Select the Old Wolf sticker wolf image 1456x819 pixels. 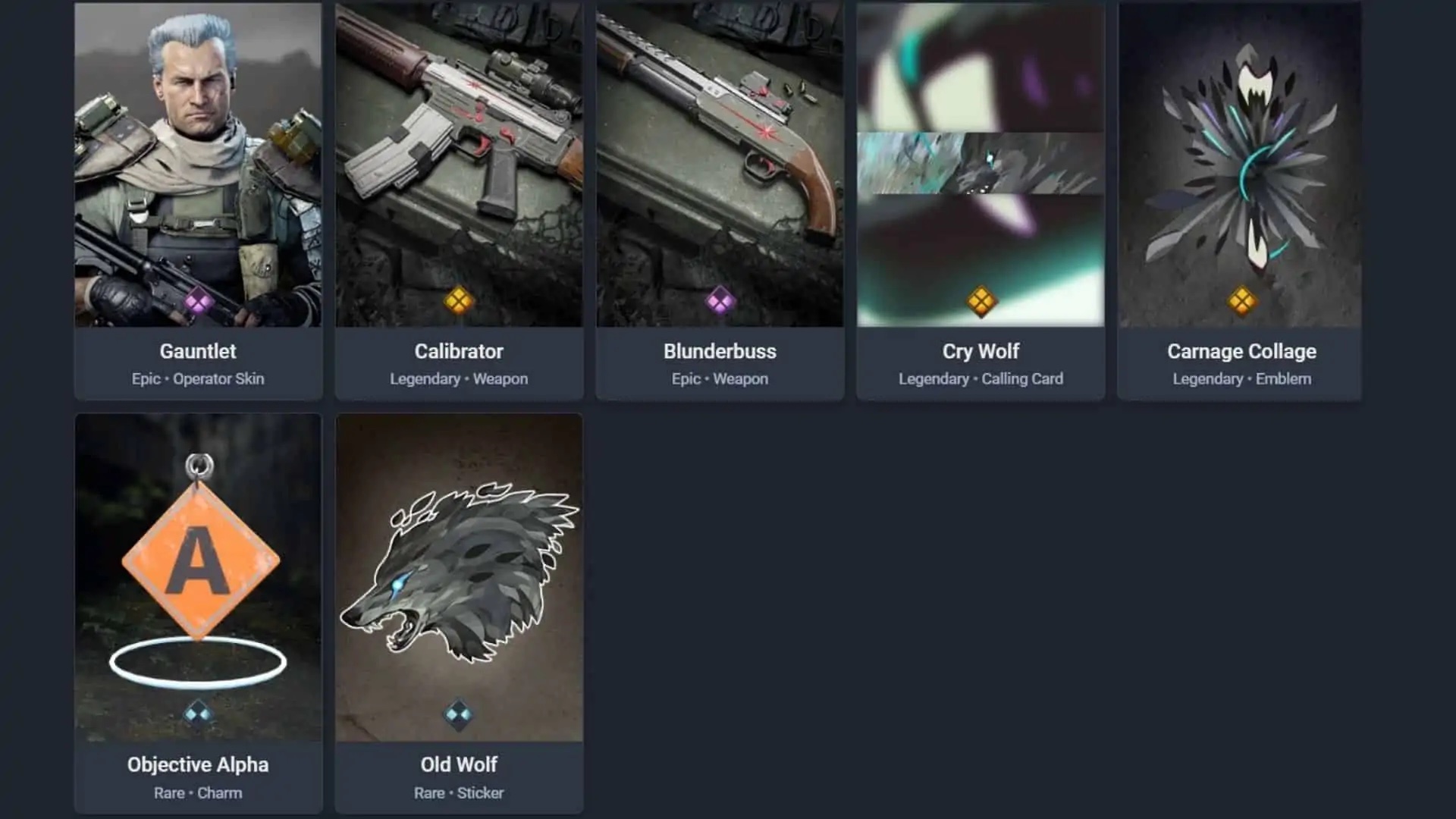(459, 573)
